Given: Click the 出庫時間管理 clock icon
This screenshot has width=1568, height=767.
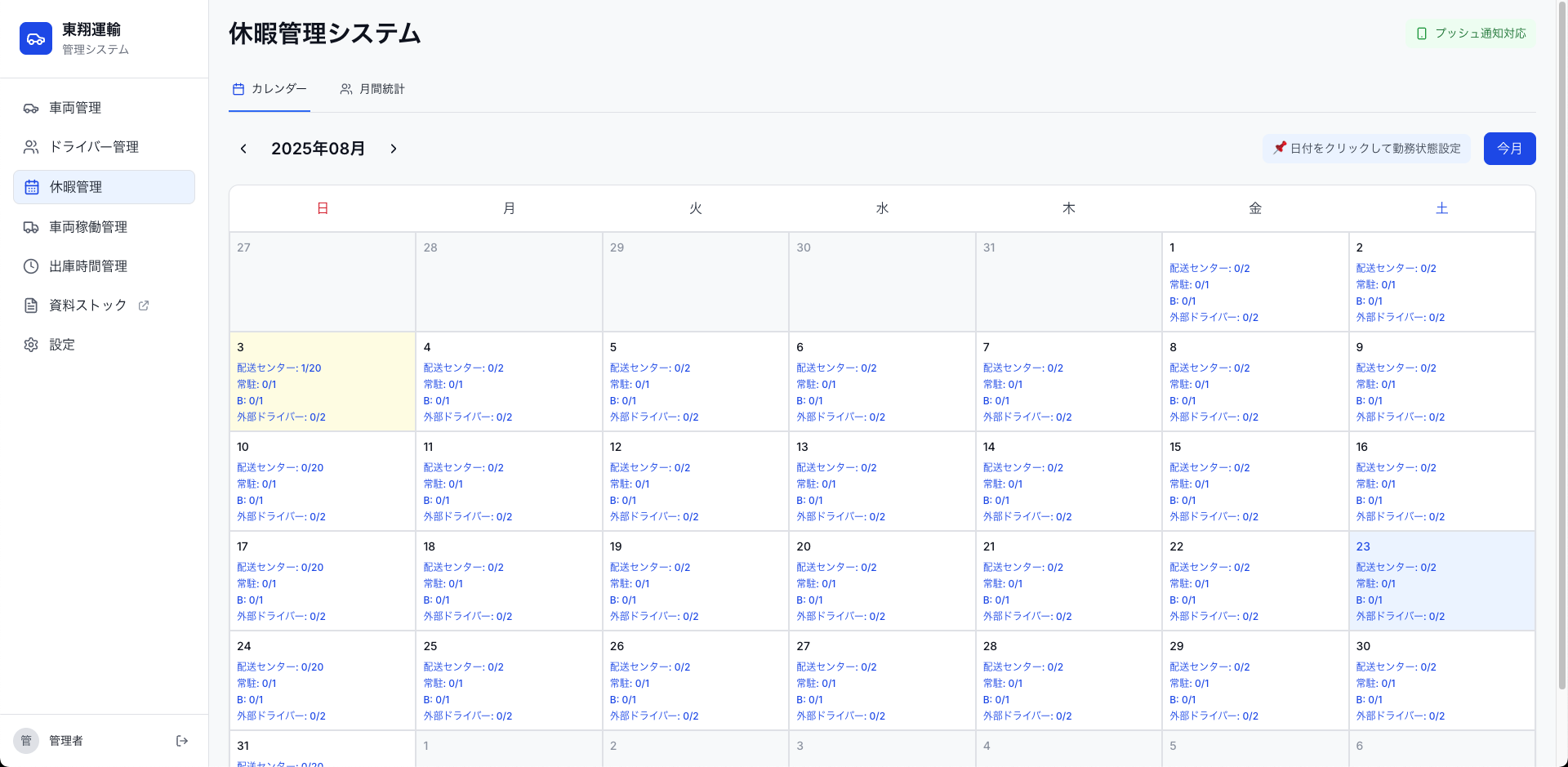Looking at the screenshot, I should [x=31, y=266].
